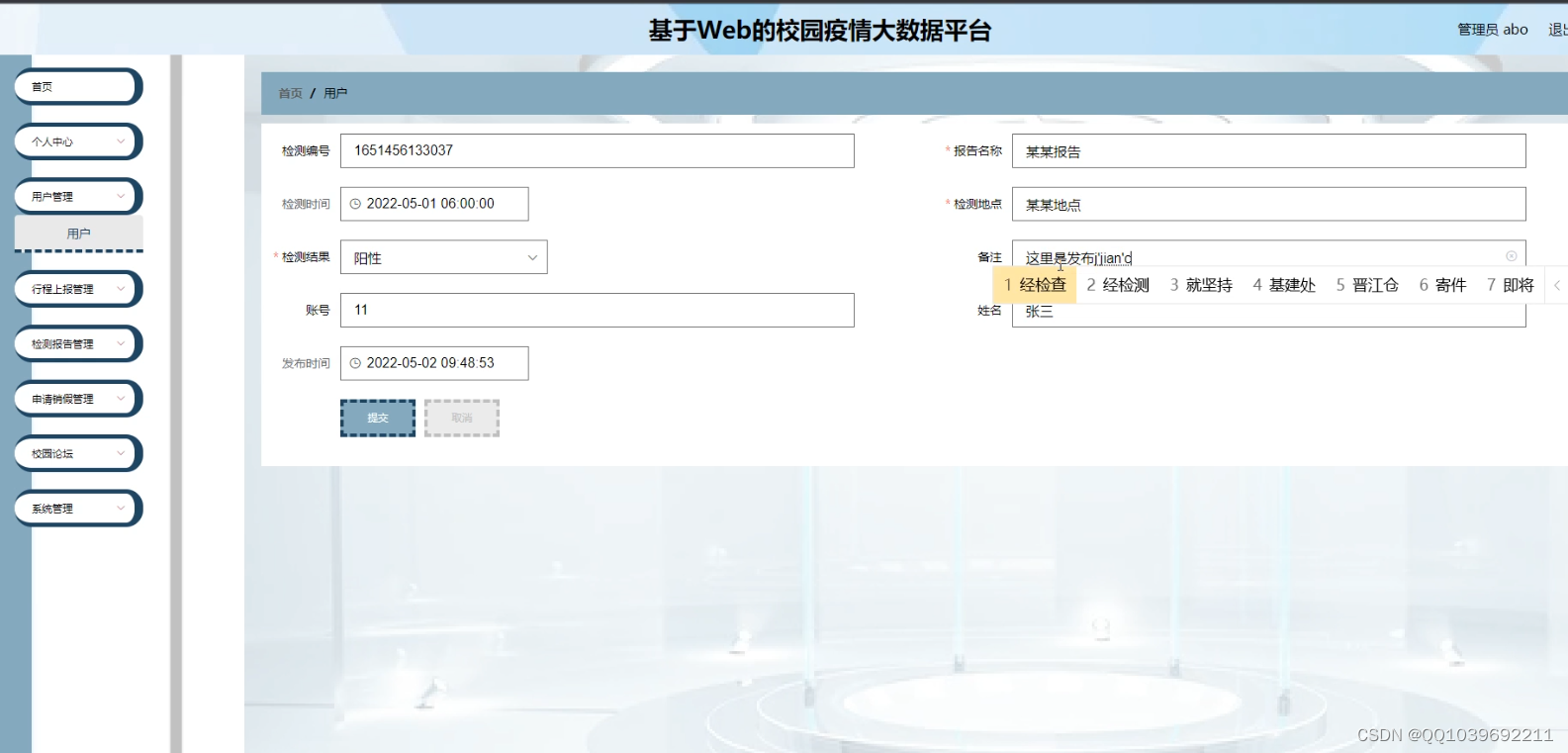The width and height of the screenshot is (1568, 753).
Task: Click the 退出 logout link
Action: [x=1557, y=30]
